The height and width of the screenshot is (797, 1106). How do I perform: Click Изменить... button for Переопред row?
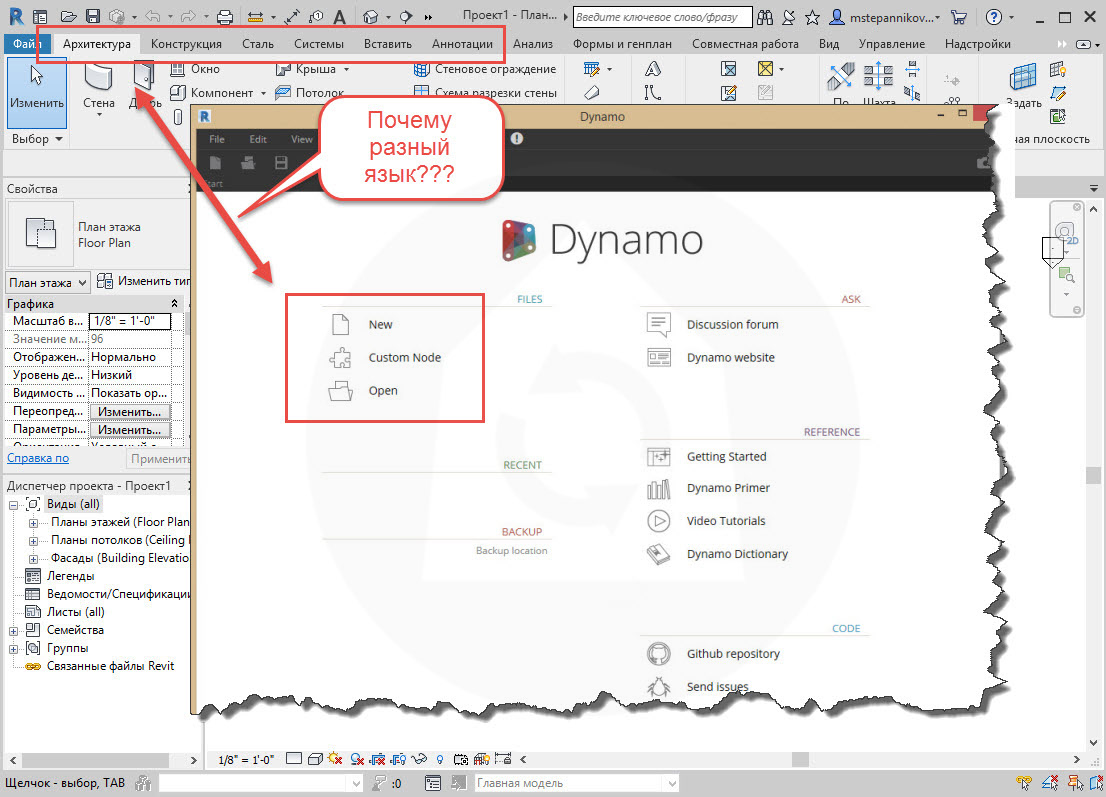(x=130, y=411)
